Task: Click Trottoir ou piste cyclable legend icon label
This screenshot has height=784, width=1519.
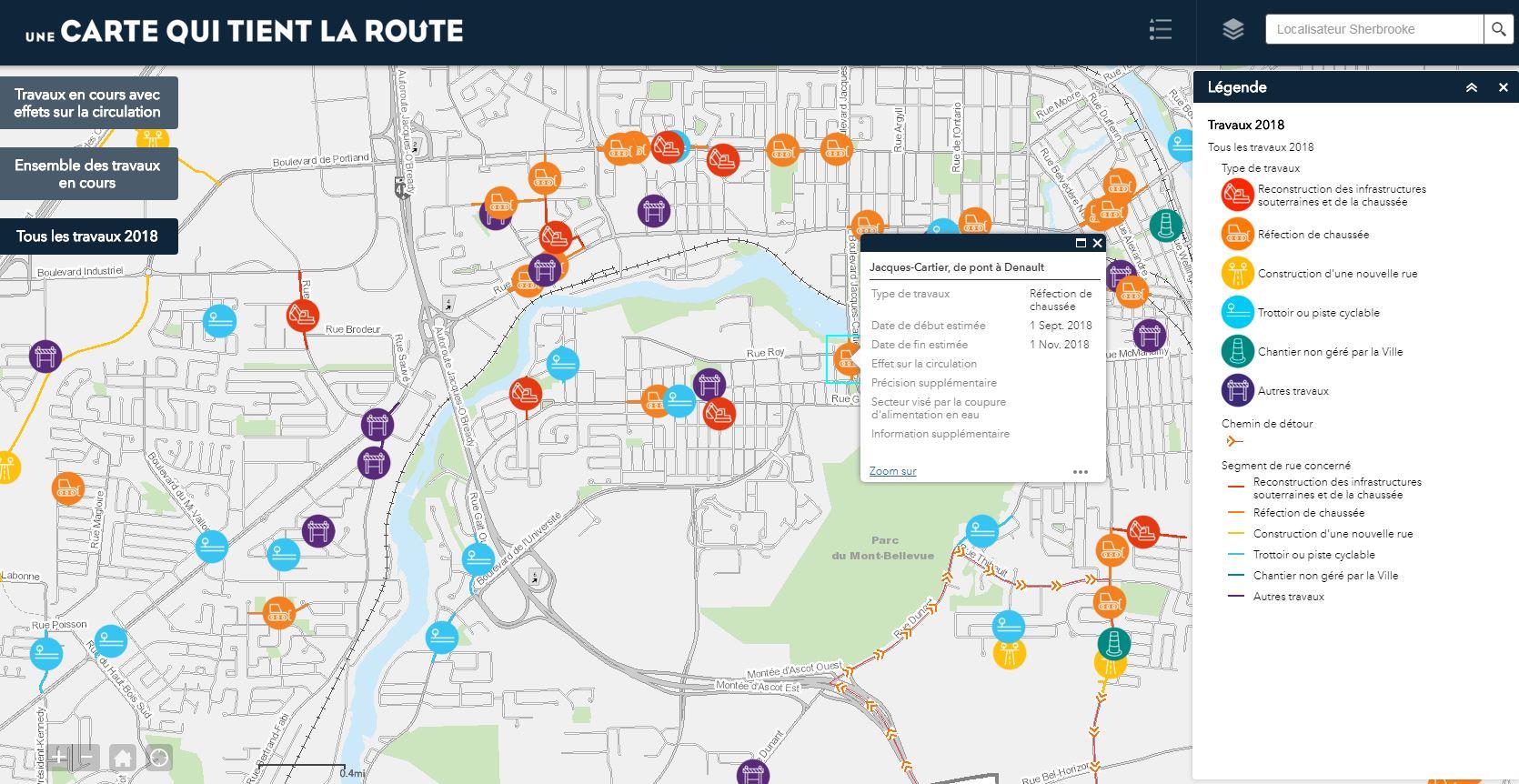Action: (x=1318, y=313)
